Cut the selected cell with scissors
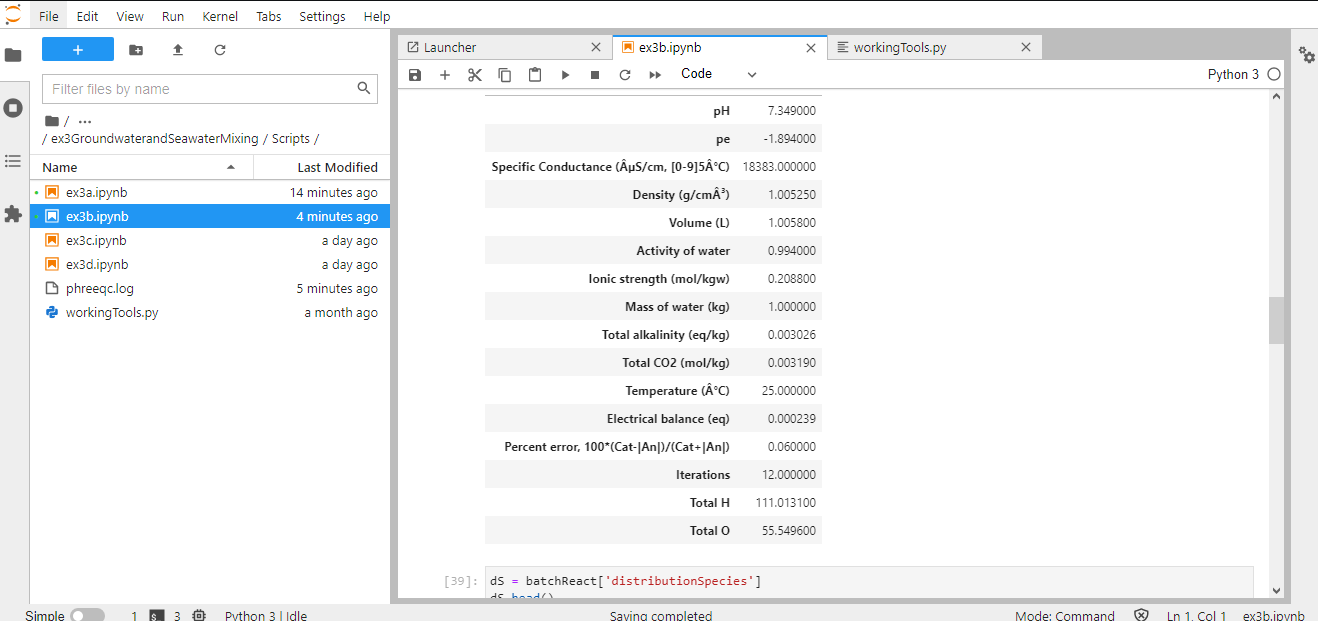This screenshot has width=1318, height=621. click(475, 75)
